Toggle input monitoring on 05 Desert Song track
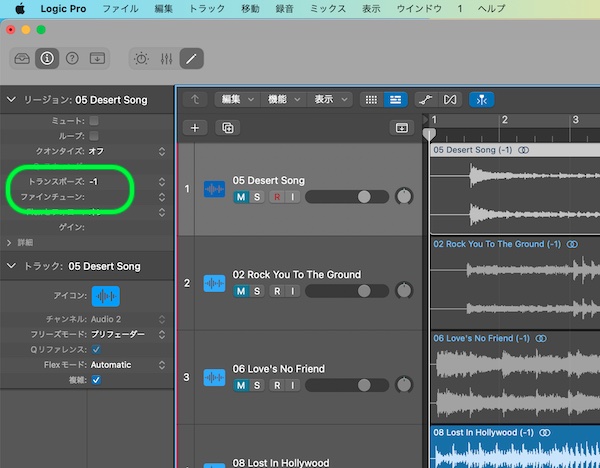 click(x=293, y=197)
